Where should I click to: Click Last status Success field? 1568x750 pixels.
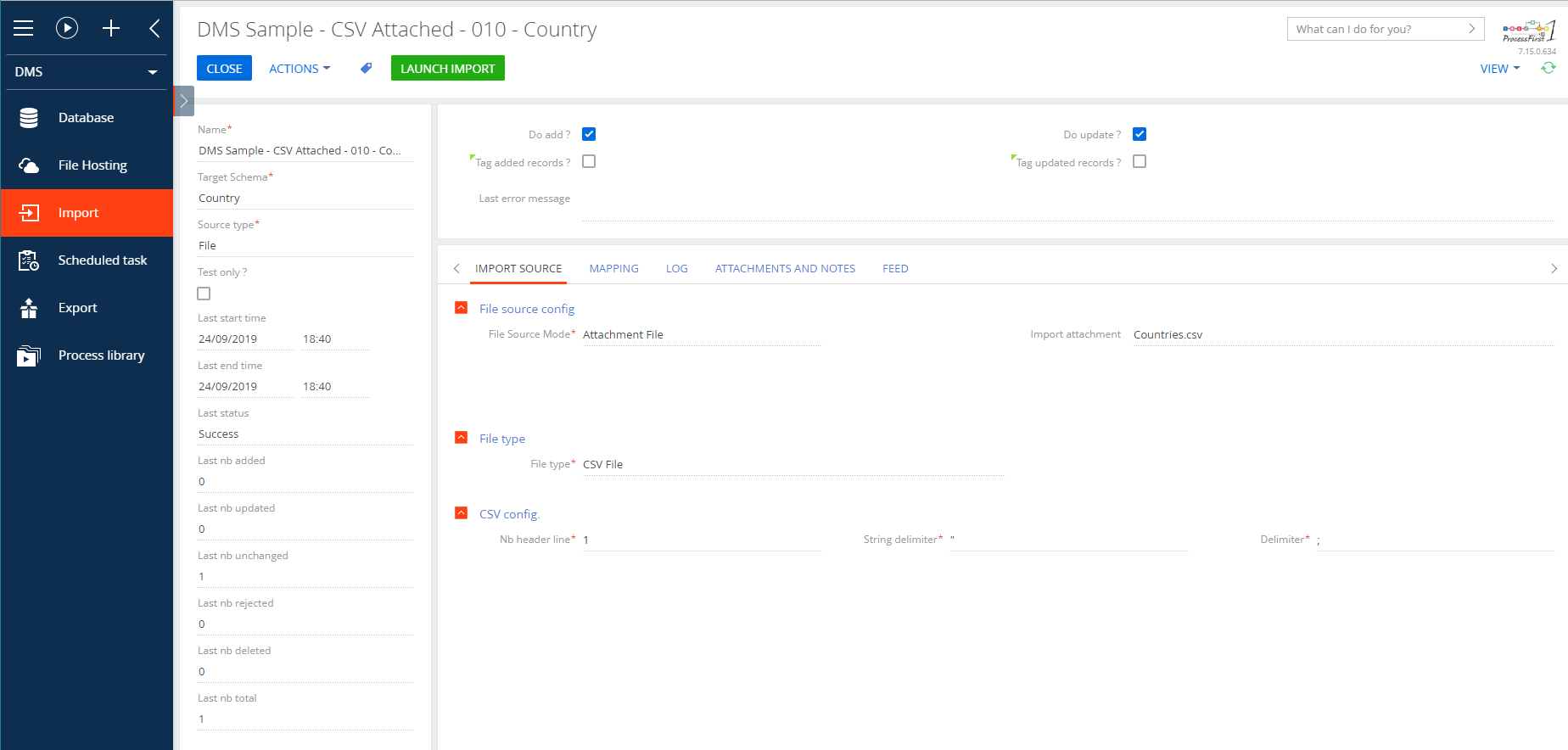tap(305, 434)
